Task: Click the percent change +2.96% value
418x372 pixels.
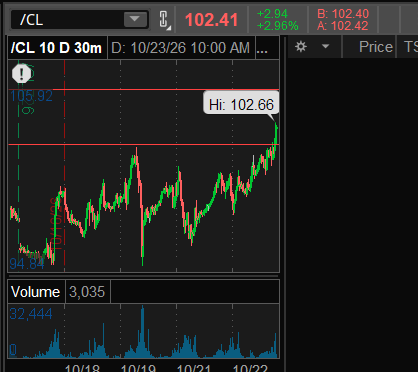Action: 277,26
